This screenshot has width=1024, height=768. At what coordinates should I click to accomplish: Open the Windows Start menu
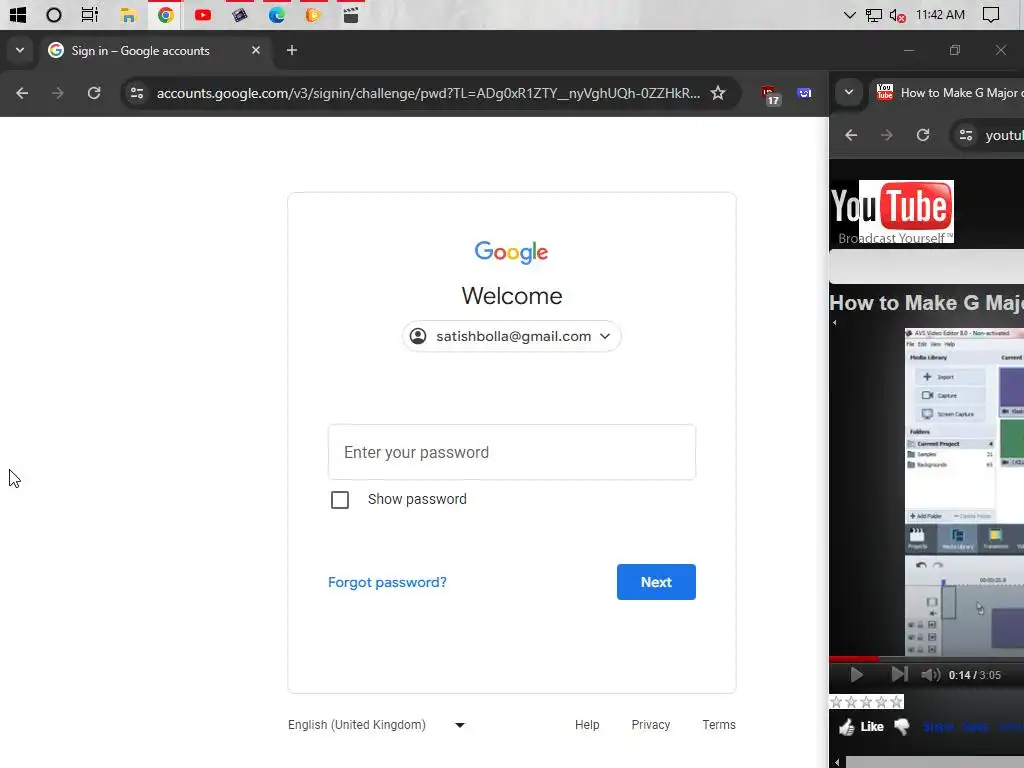[18, 14]
